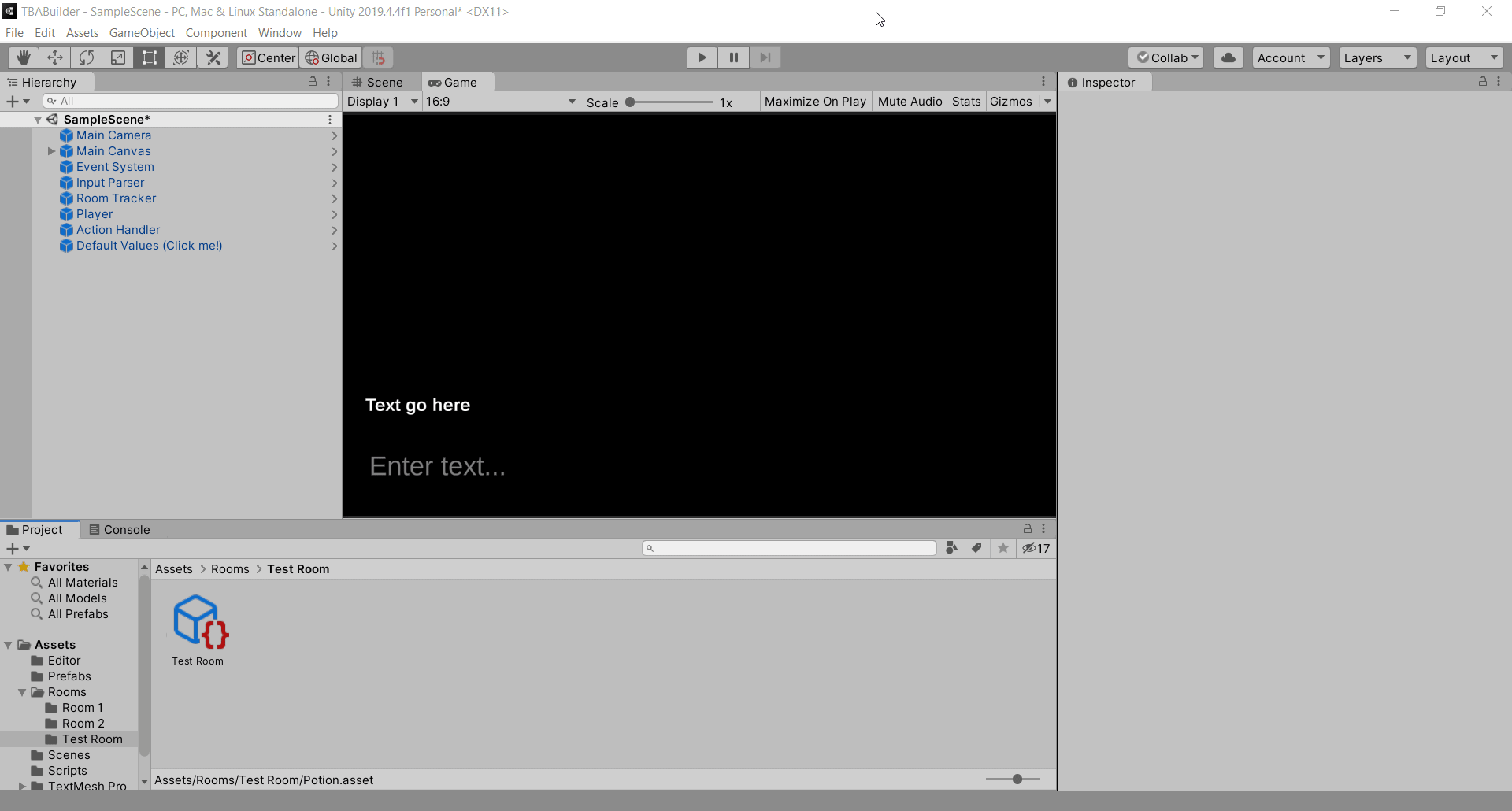Open the Edit menu
1512x811 pixels.
click(45, 33)
